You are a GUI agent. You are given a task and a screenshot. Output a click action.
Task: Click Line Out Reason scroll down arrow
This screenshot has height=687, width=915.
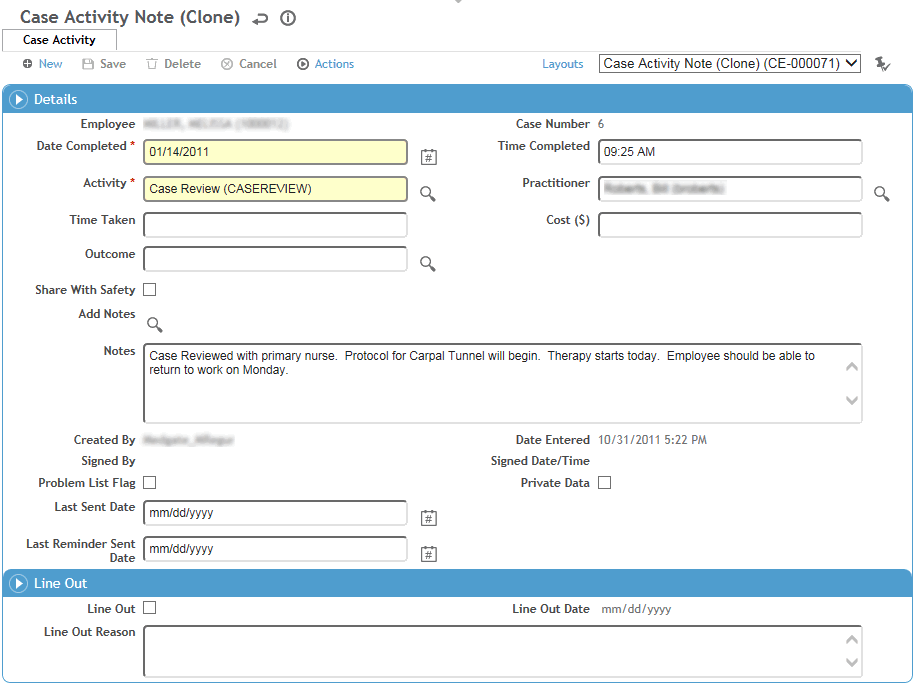click(x=852, y=662)
